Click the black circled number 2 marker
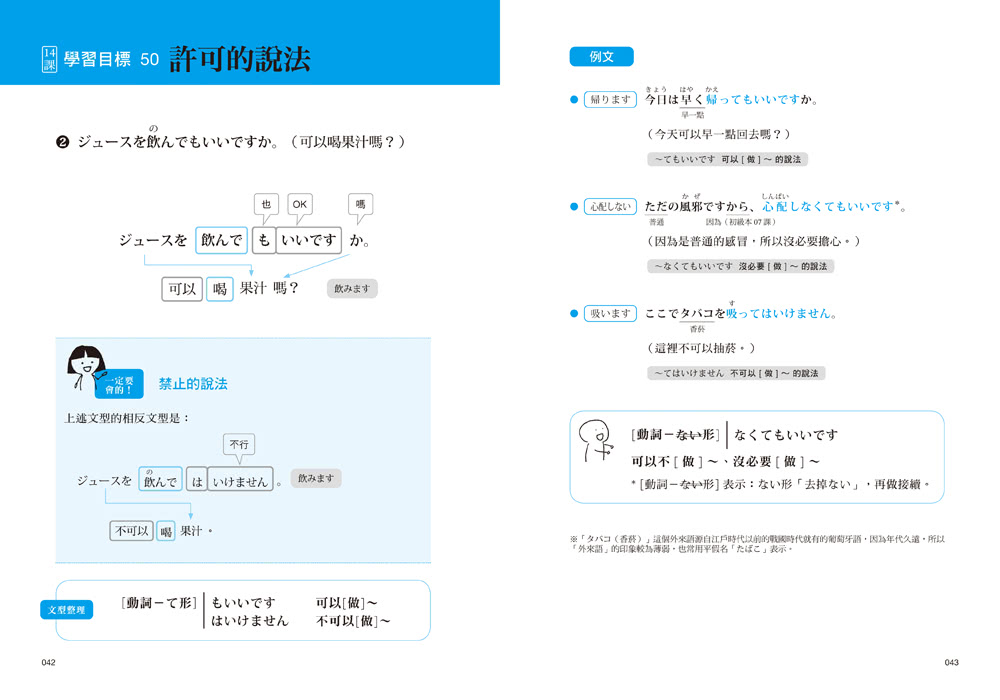1000x700 pixels. coord(62,142)
